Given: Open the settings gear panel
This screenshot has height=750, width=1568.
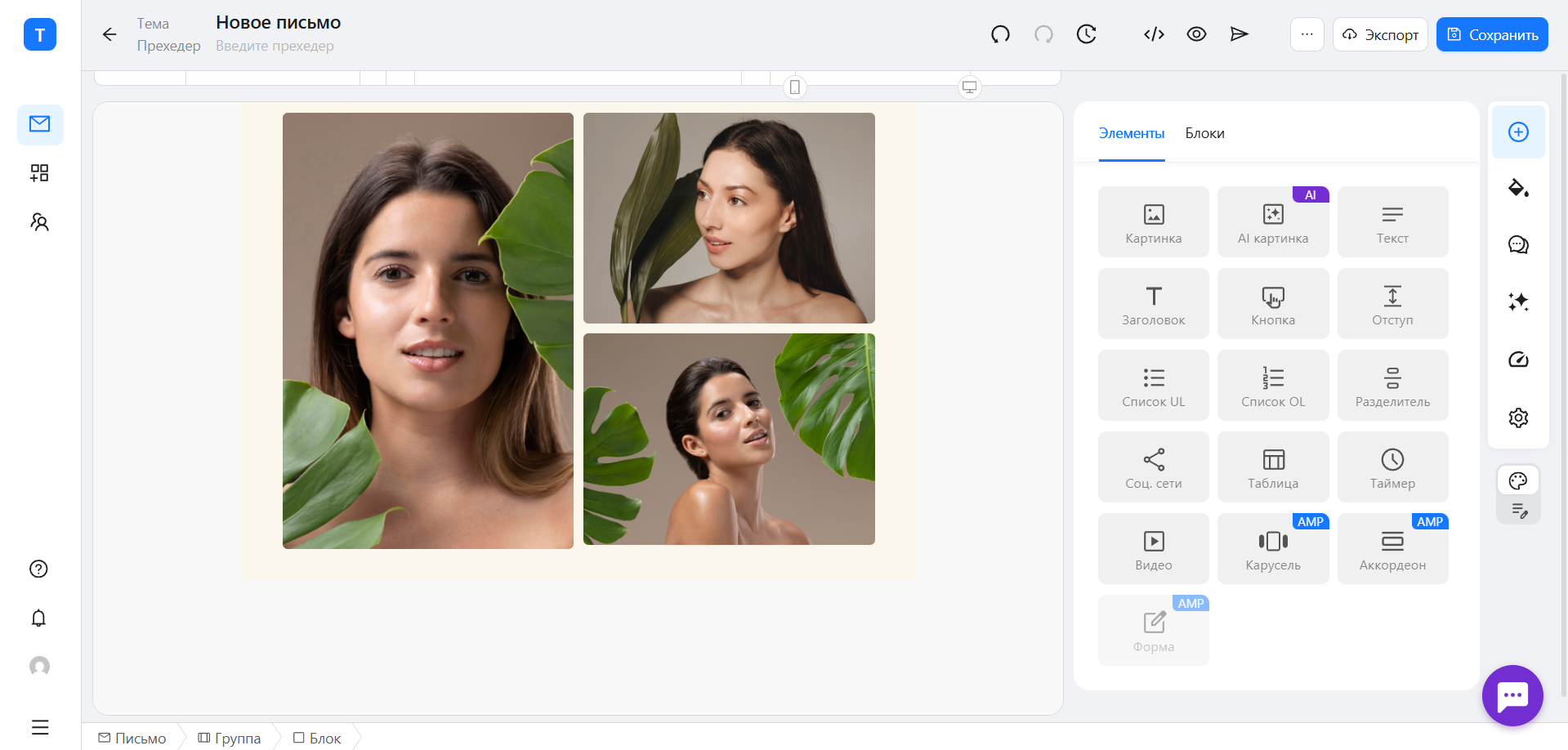Looking at the screenshot, I should click(x=1518, y=417).
